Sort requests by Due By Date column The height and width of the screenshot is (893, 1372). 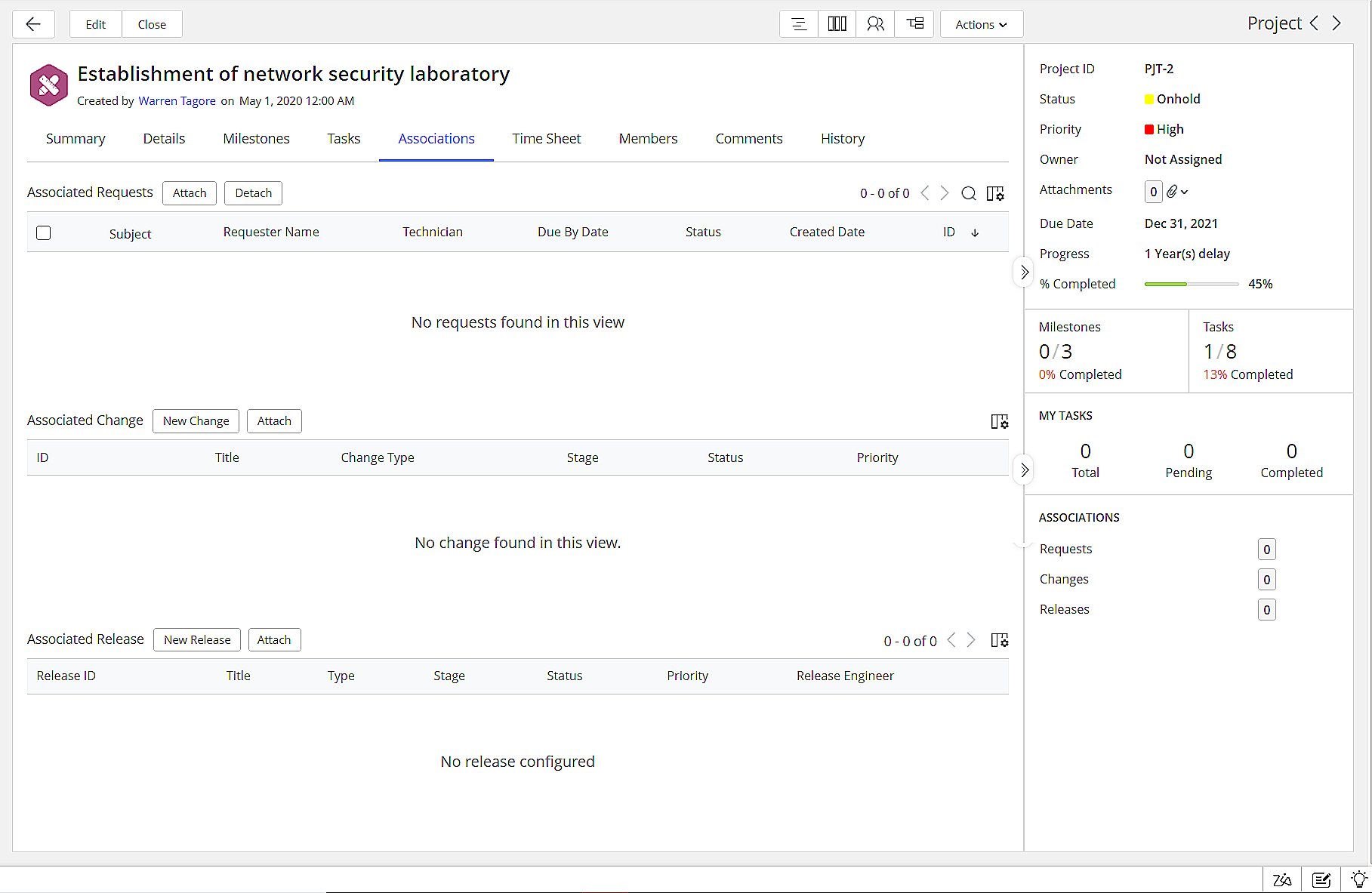573,232
